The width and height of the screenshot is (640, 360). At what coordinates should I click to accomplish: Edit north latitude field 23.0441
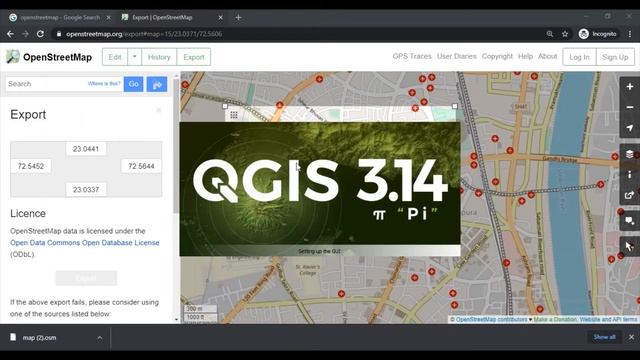pyautogui.click(x=86, y=149)
